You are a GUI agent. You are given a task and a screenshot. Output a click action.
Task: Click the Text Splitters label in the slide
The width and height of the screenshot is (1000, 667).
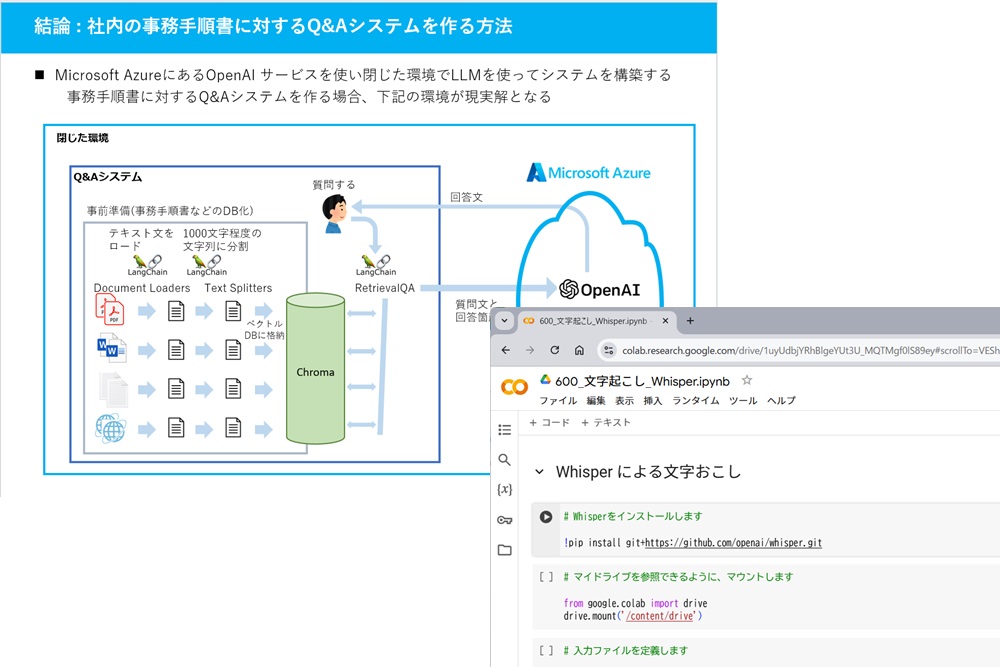[x=239, y=288]
